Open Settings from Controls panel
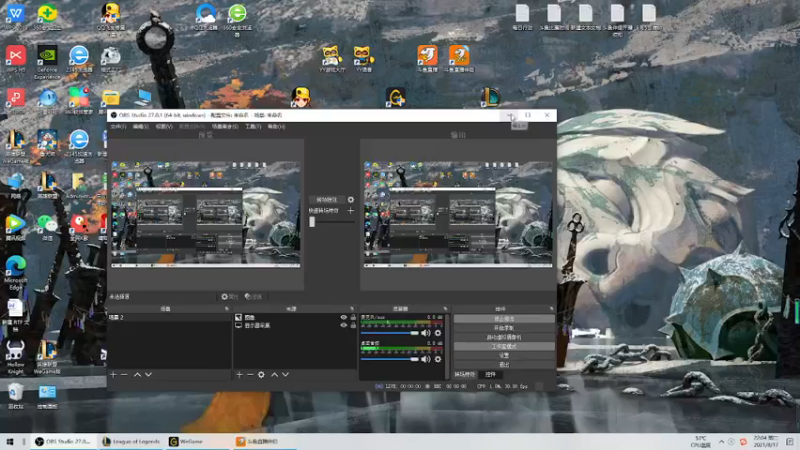800x450 pixels. 504,356
